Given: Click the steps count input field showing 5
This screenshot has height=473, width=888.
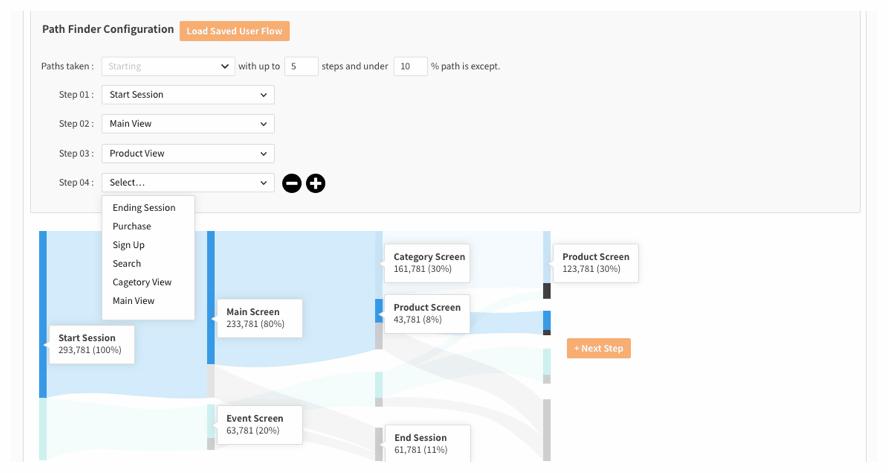Looking at the screenshot, I should [x=301, y=66].
